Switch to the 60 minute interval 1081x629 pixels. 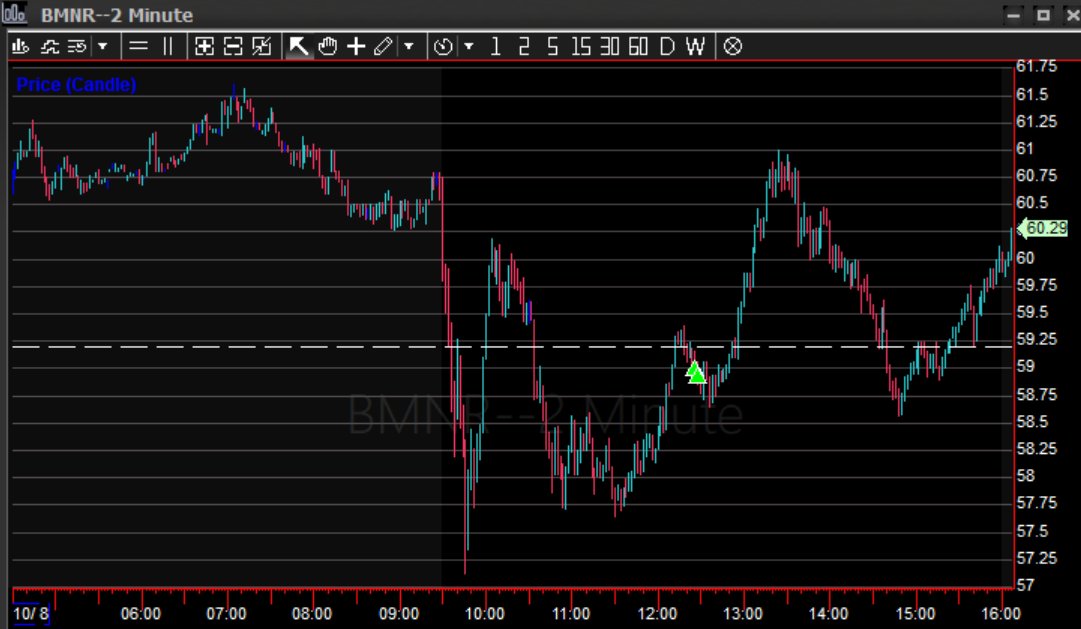tap(638, 46)
